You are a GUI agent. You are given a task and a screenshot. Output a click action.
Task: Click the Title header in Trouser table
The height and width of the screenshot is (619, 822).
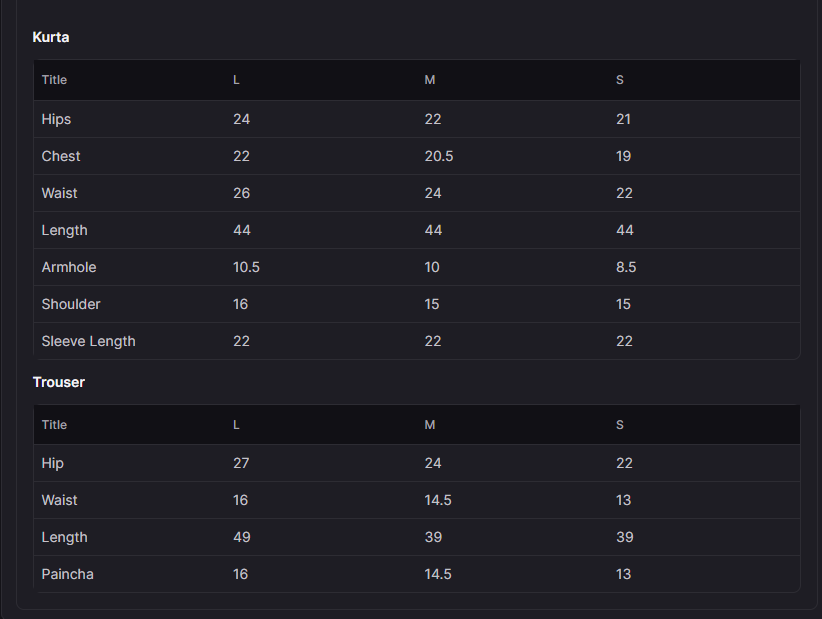pos(55,425)
